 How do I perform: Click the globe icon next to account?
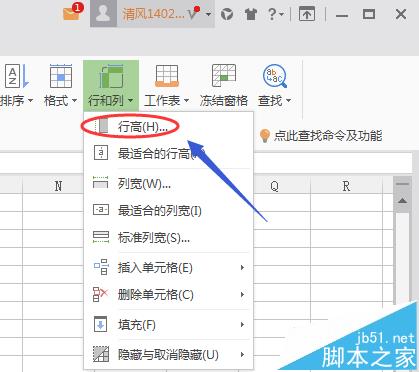[227, 14]
